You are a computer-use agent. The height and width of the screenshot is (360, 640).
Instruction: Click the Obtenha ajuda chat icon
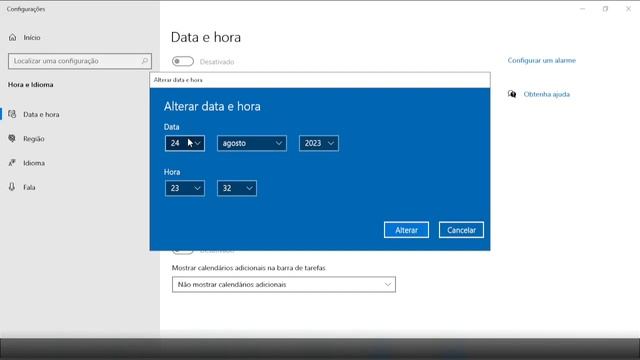[512, 94]
